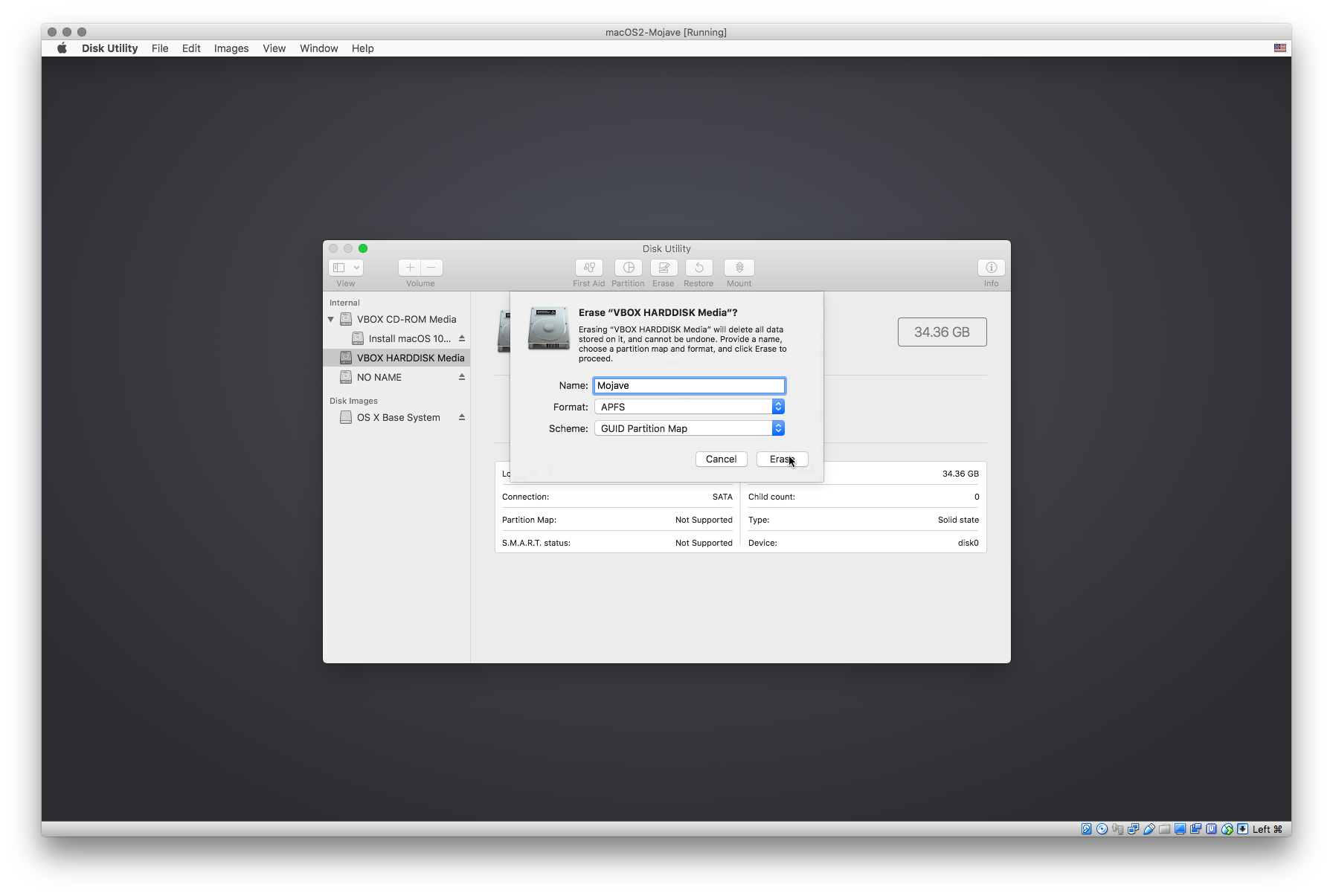Click the VirtualBox mouse integration icon
This screenshot has width=1333, height=896.
click(1227, 829)
